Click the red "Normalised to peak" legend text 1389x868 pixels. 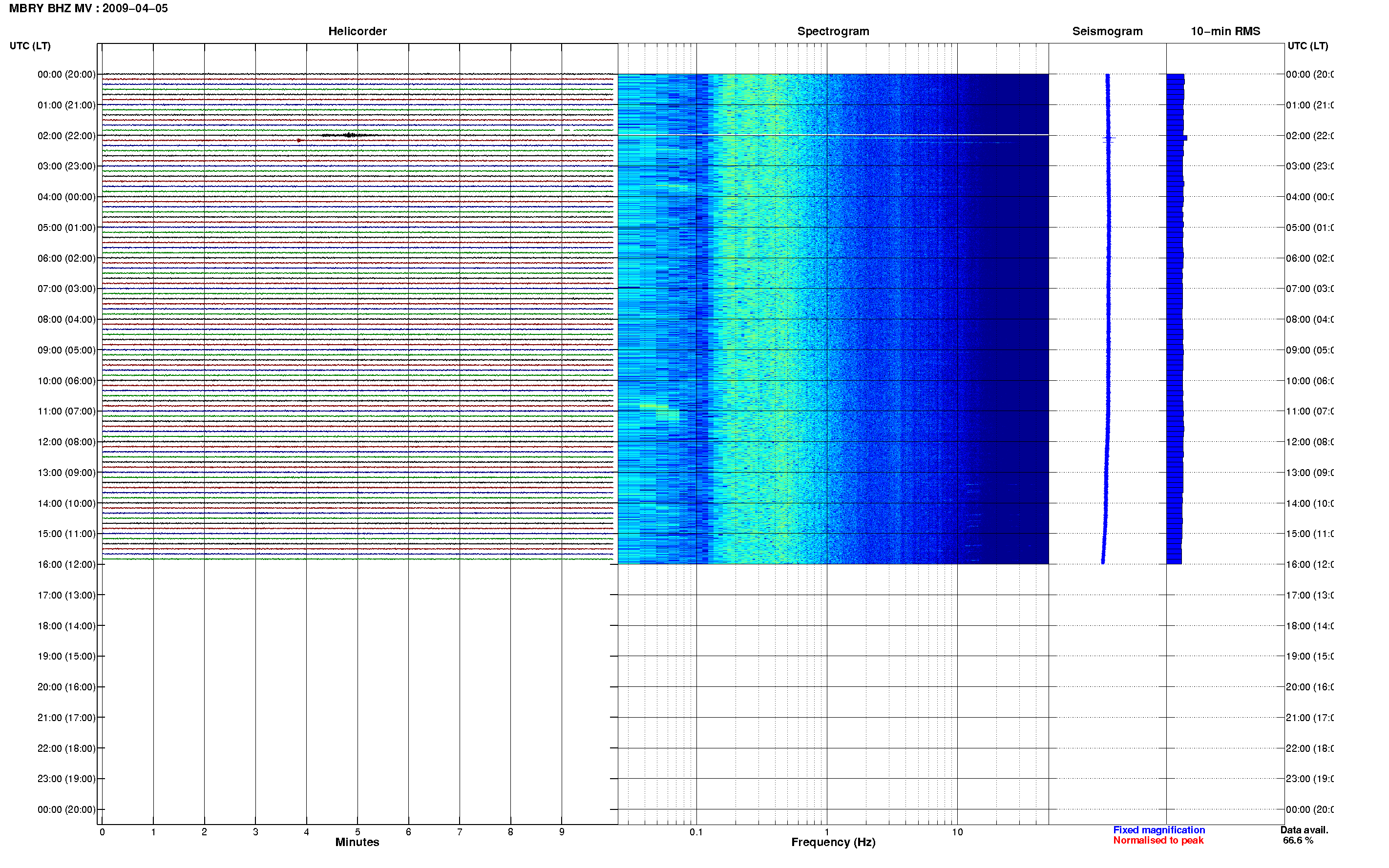[1158, 841]
